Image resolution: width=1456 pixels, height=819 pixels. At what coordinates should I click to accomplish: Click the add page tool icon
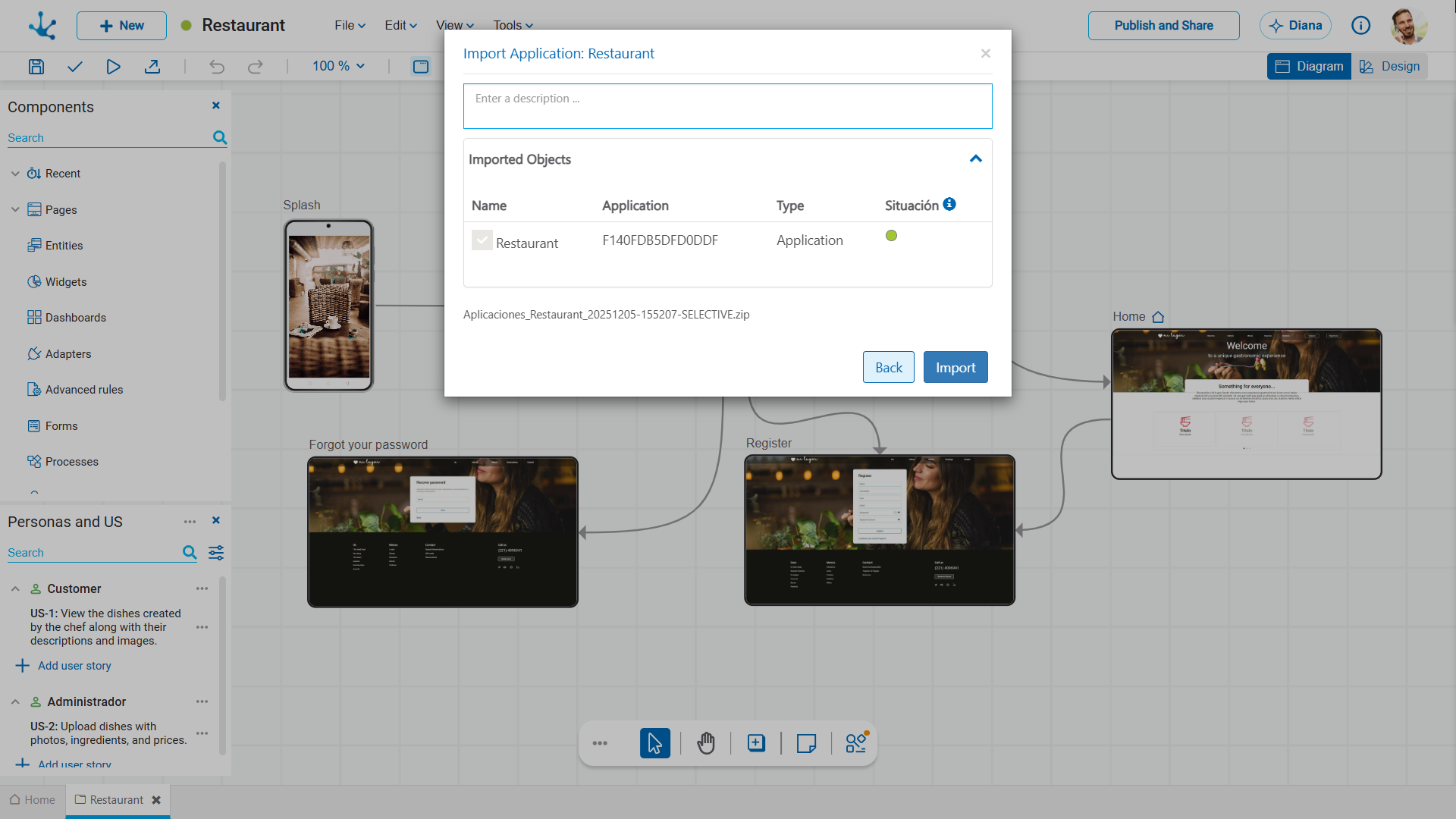[756, 743]
